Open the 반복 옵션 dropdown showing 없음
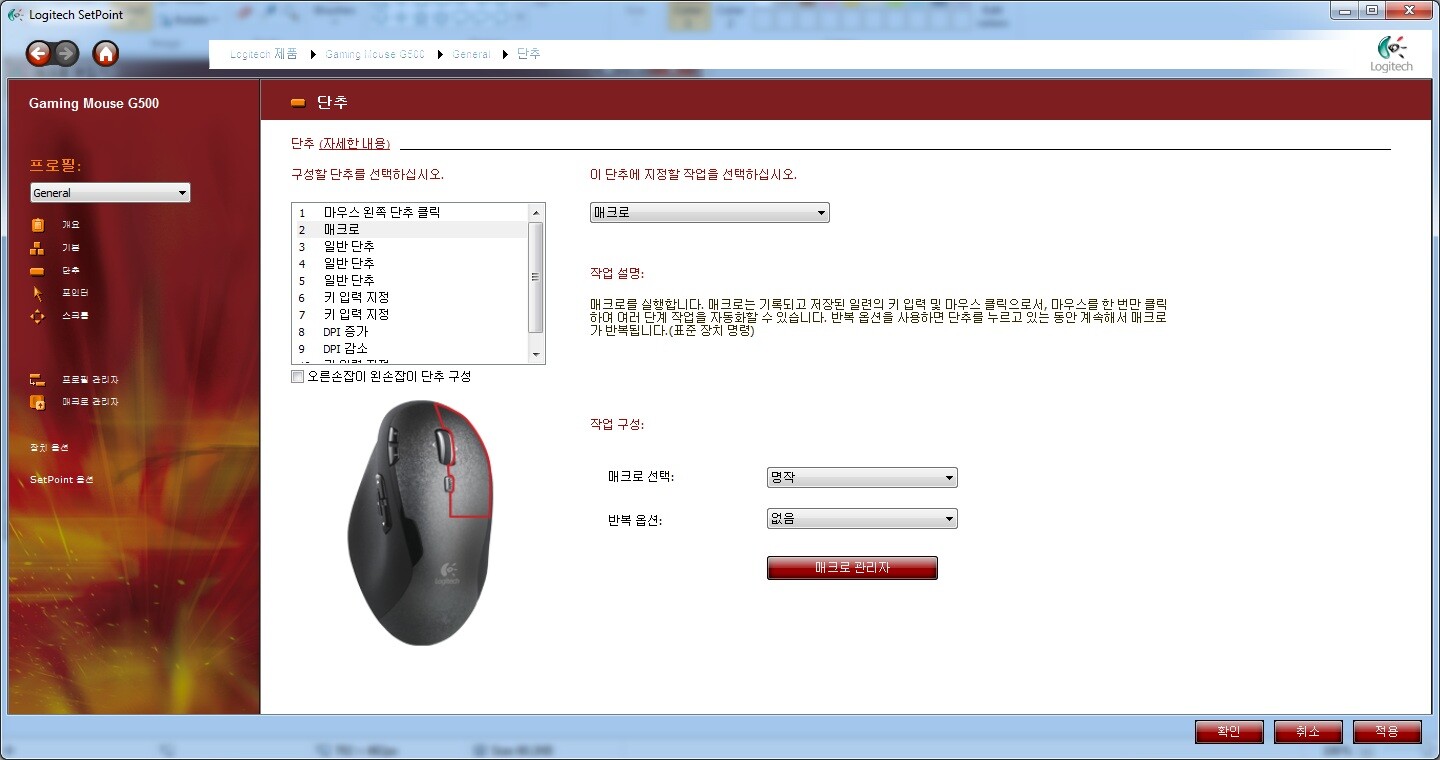Image resolution: width=1440 pixels, height=760 pixels. (862, 519)
